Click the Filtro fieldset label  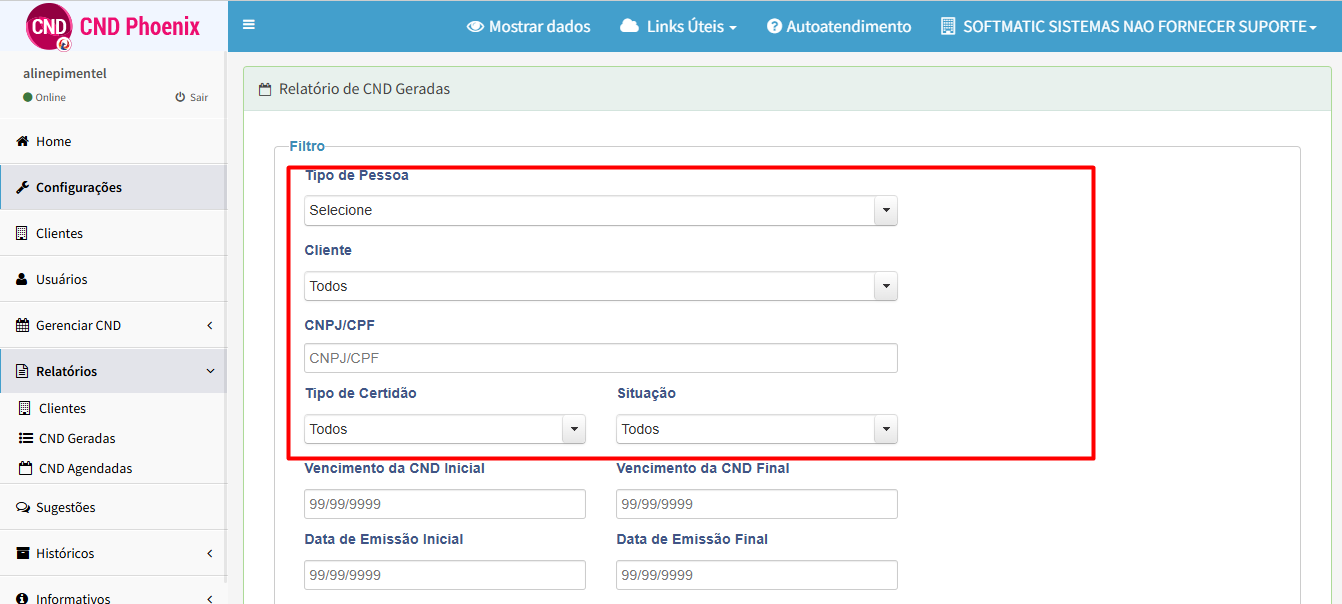coord(307,146)
